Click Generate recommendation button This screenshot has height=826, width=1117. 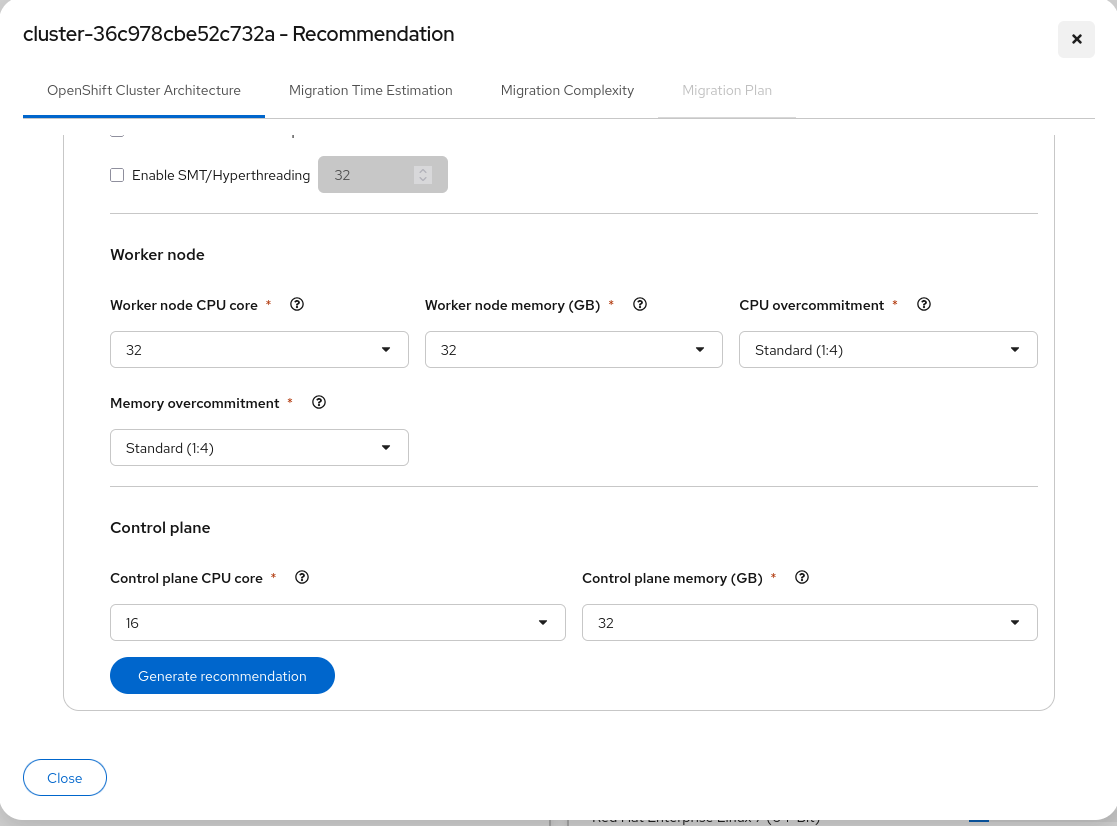coord(222,676)
